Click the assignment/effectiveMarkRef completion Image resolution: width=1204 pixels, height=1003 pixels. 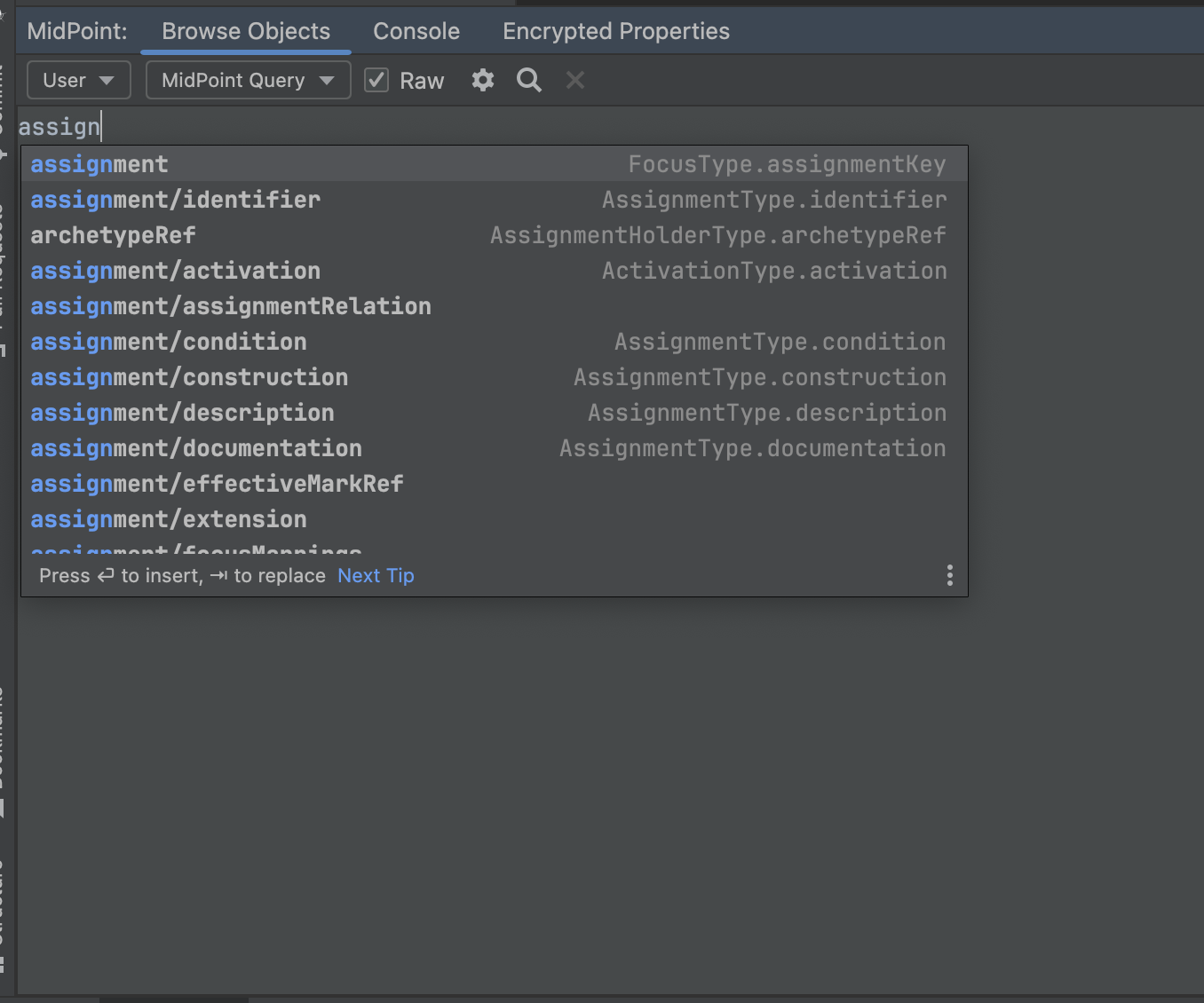(218, 484)
